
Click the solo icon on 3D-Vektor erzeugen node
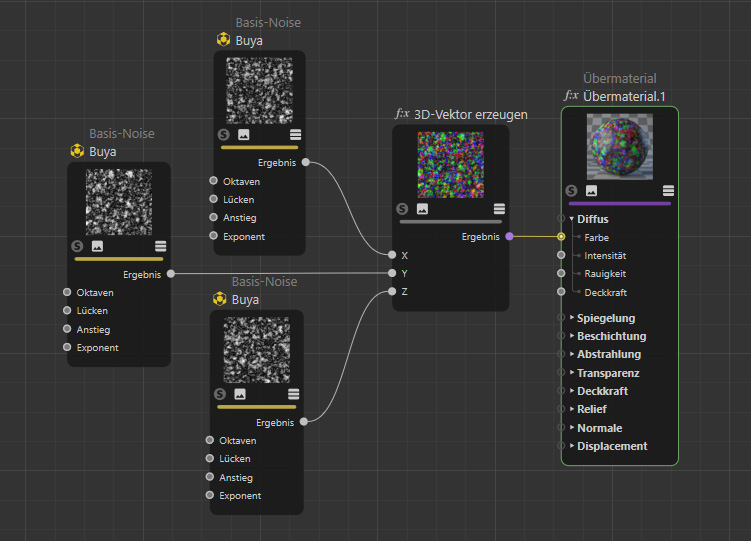(402, 209)
